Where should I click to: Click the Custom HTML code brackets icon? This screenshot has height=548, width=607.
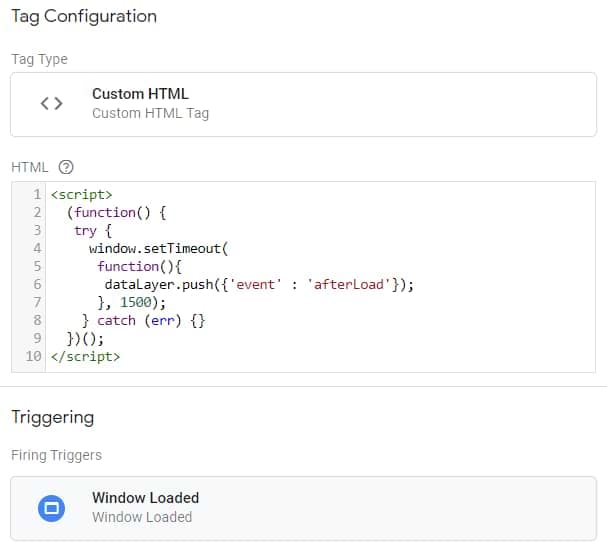point(51,103)
